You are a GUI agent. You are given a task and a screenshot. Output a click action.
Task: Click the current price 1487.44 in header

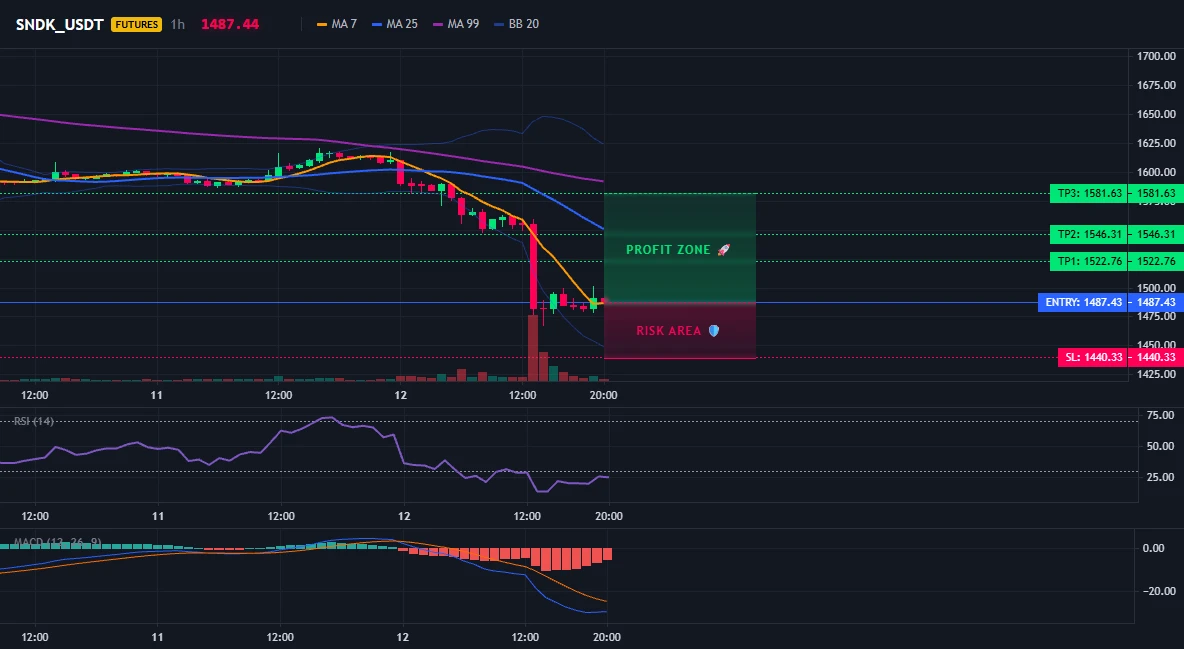pyautogui.click(x=230, y=24)
